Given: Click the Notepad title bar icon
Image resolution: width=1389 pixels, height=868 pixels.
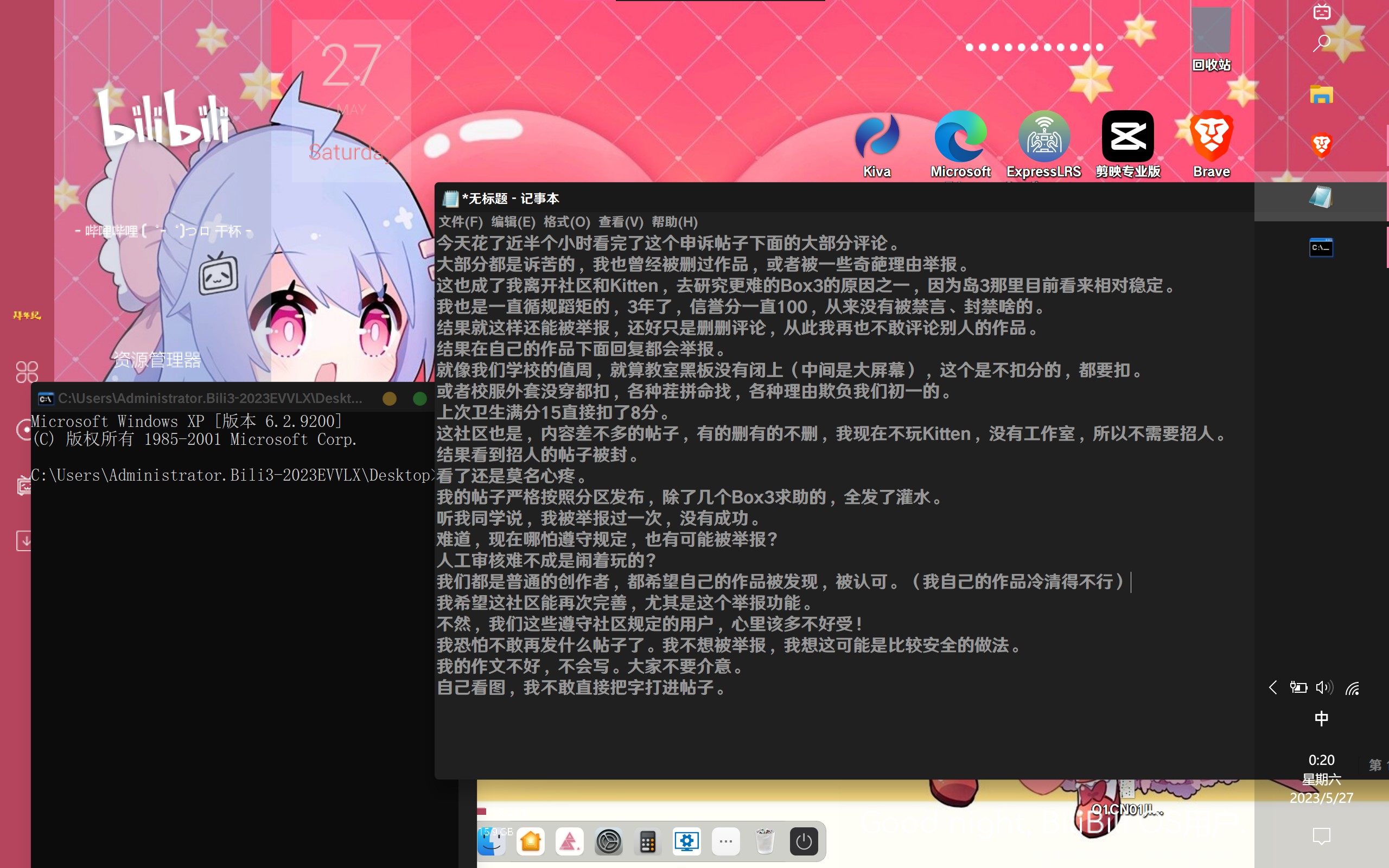Looking at the screenshot, I should pyautogui.click(x=450, y=199).
